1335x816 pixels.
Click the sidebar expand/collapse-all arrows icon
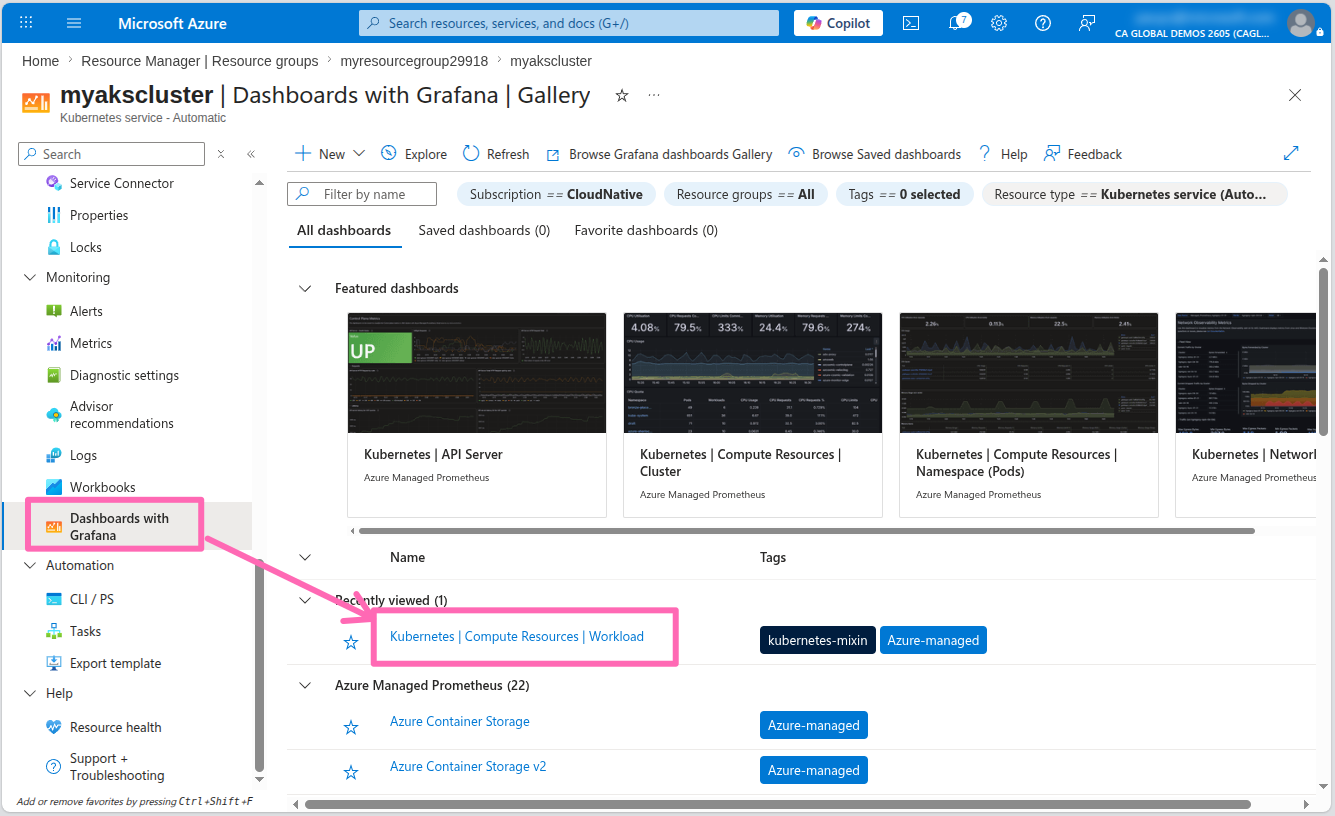pyautogui.click(x=221, y=154)
